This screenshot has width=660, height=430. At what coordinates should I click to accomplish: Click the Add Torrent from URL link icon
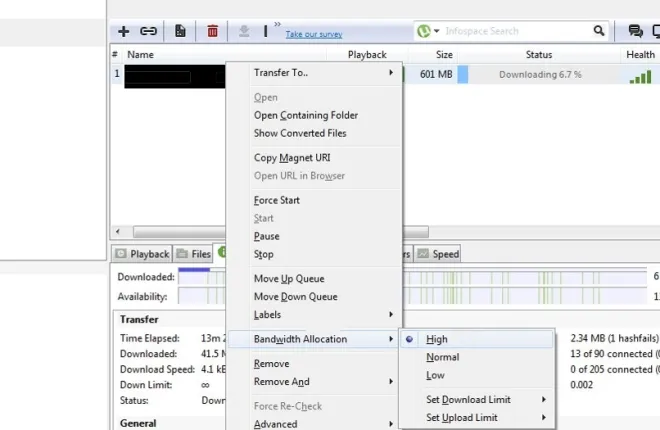(148, 32)
